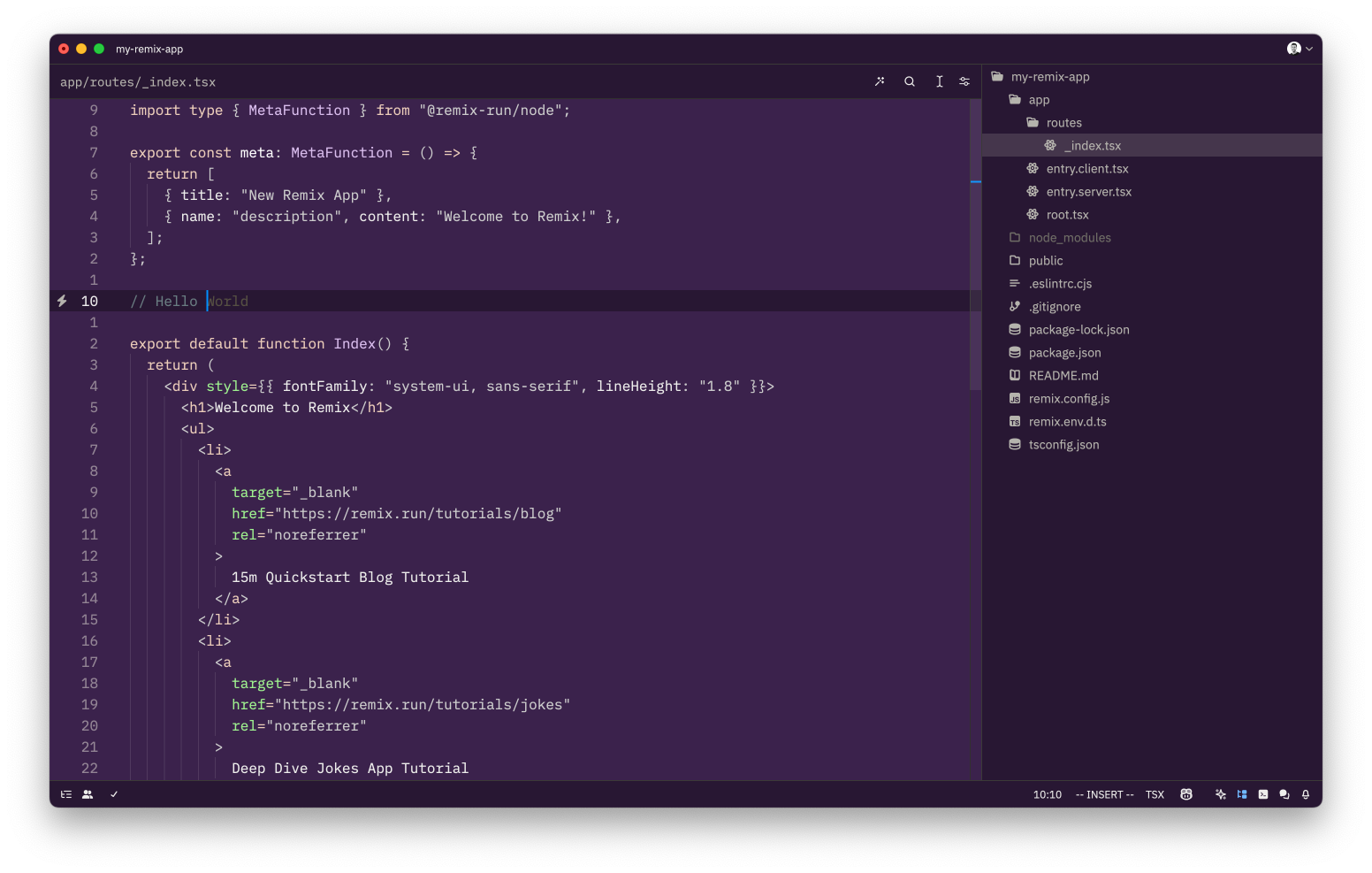The width and height of the screenshot is (1372, 873).
Task: Click the app/routes/_index.tsx breadcrumb path
Action: 138,82
